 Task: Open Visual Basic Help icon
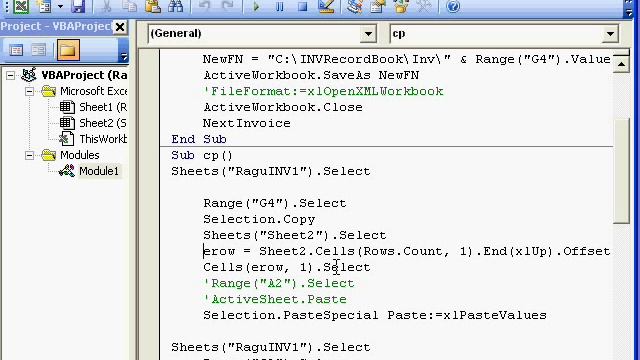[x=453, y=7]
